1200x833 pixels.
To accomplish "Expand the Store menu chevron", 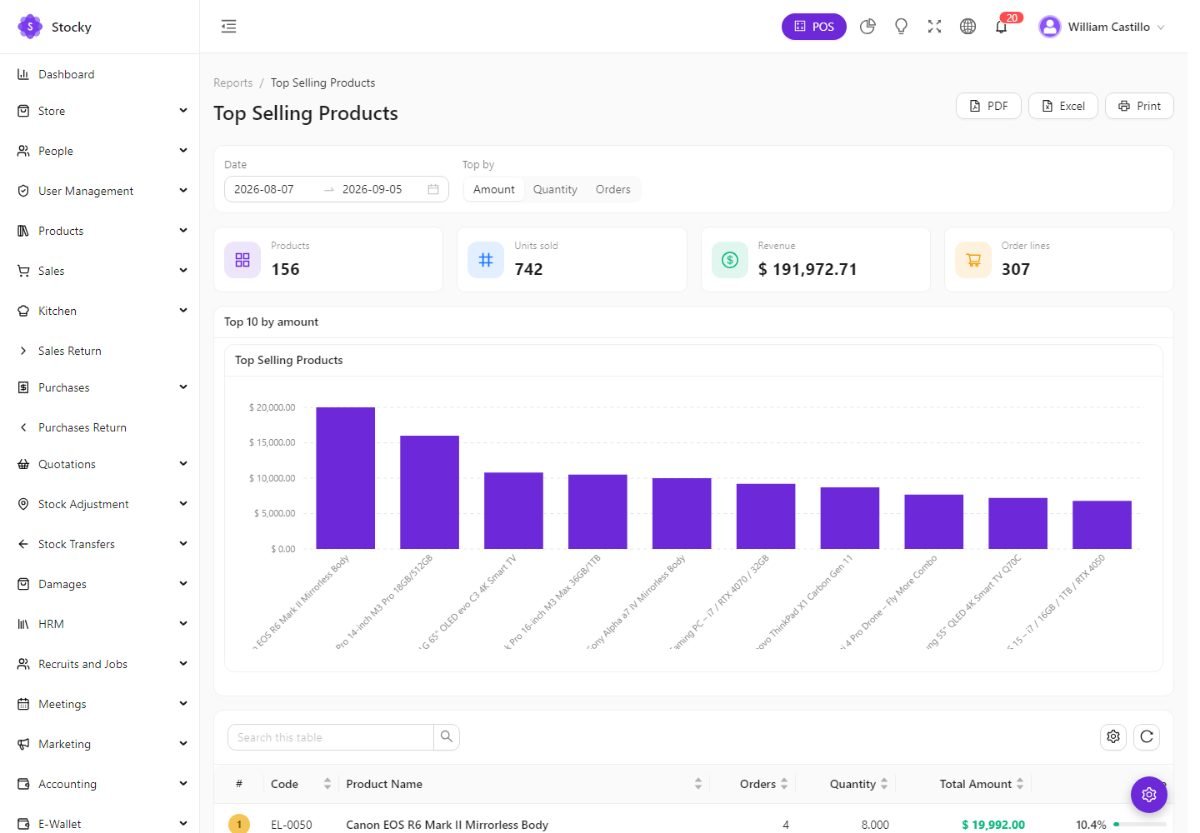I will pyautogui.click(x=183, y=111).
